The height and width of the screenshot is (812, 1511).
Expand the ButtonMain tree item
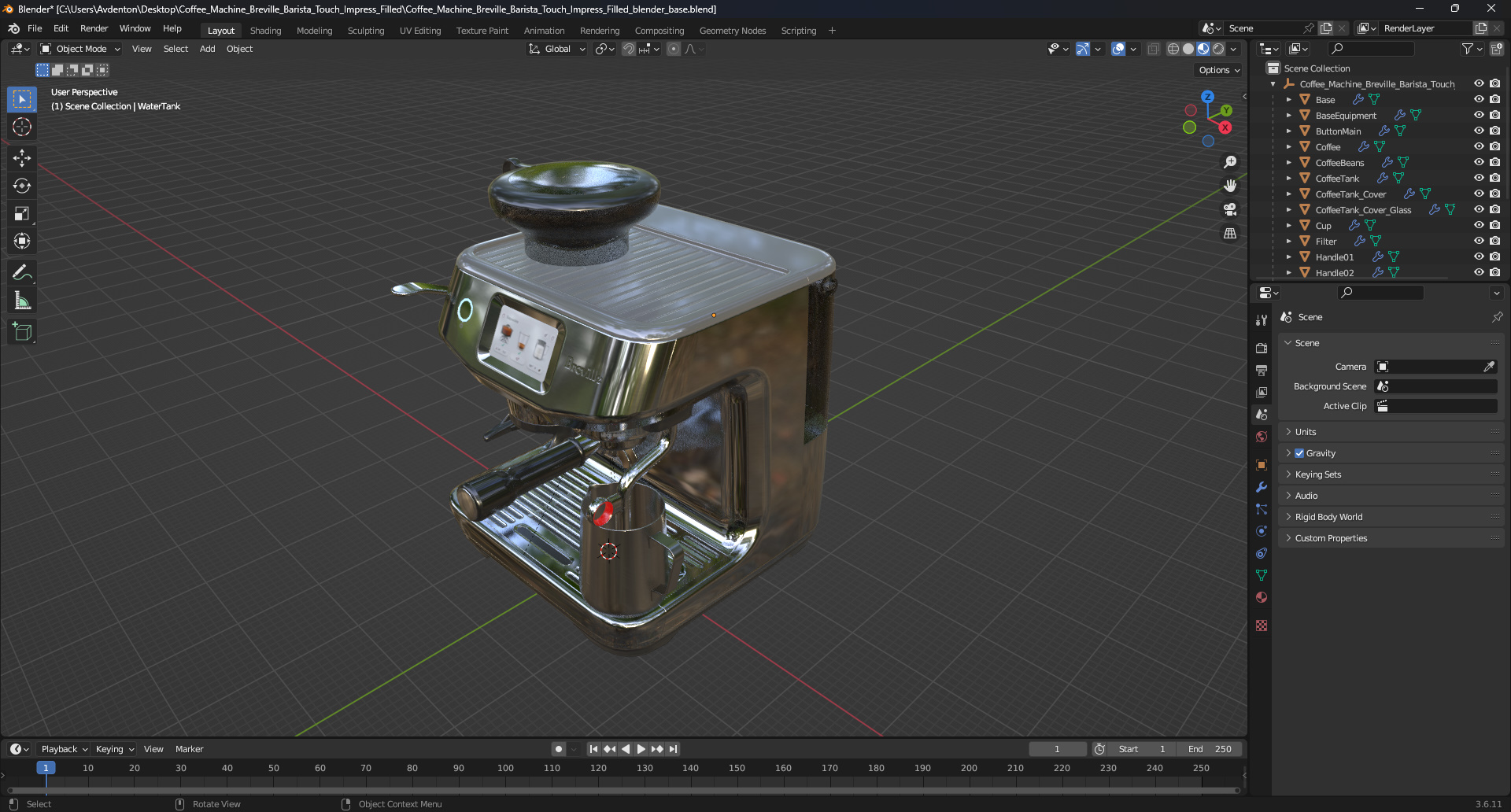click(x=1288, y=131)
